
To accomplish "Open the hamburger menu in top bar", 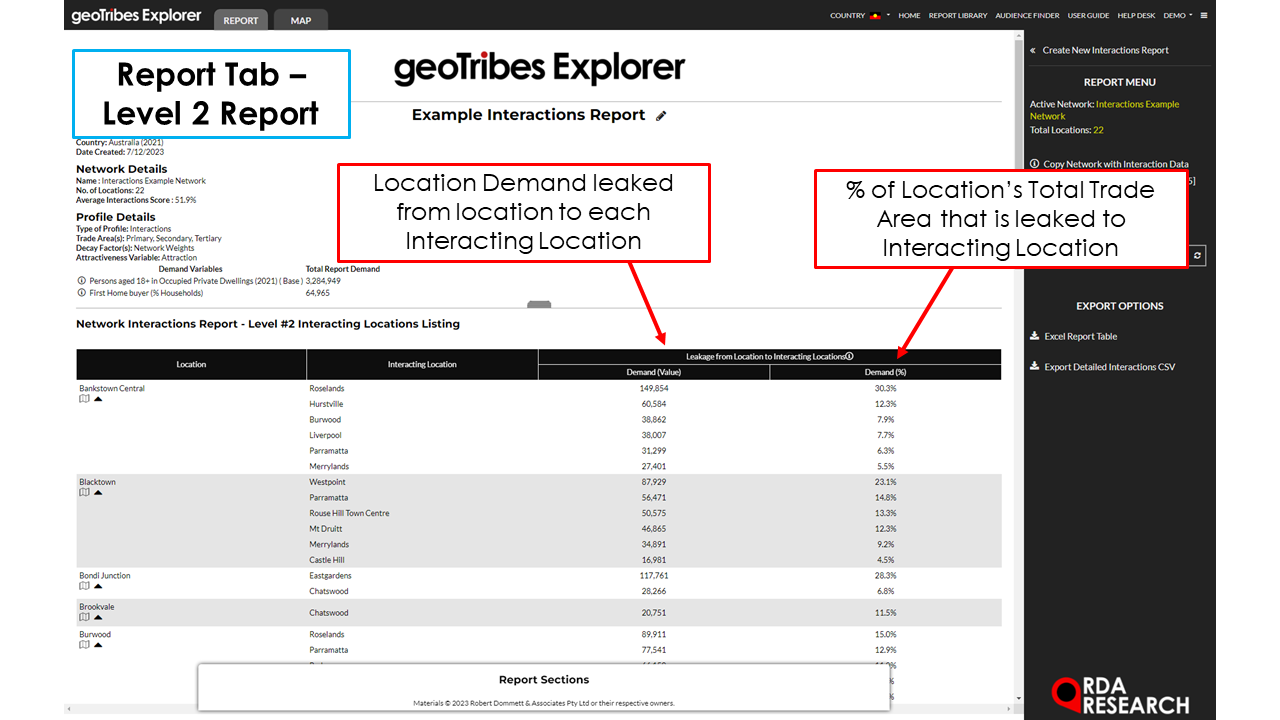I will point(1204,16).
